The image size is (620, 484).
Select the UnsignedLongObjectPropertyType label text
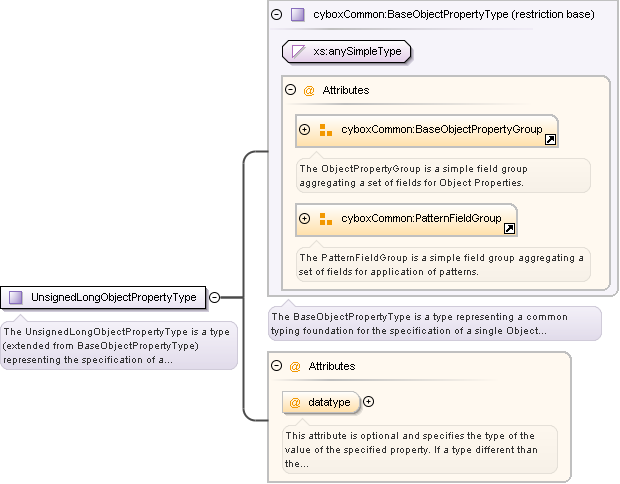pyautogui.click(x=115, y=297)
